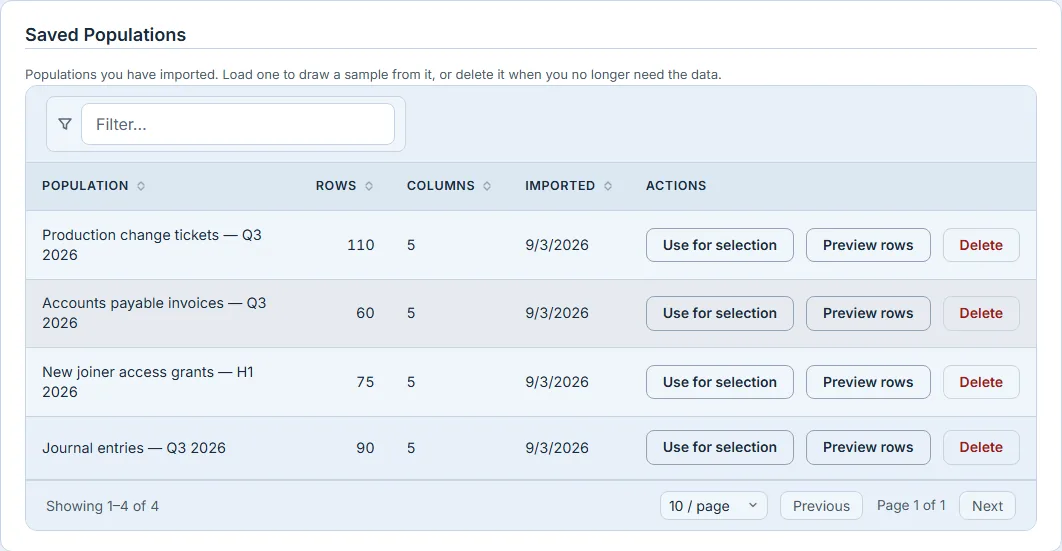Screen dimensions: 1062x551
Task: Go to the Next page
Action: click(987, 506)
